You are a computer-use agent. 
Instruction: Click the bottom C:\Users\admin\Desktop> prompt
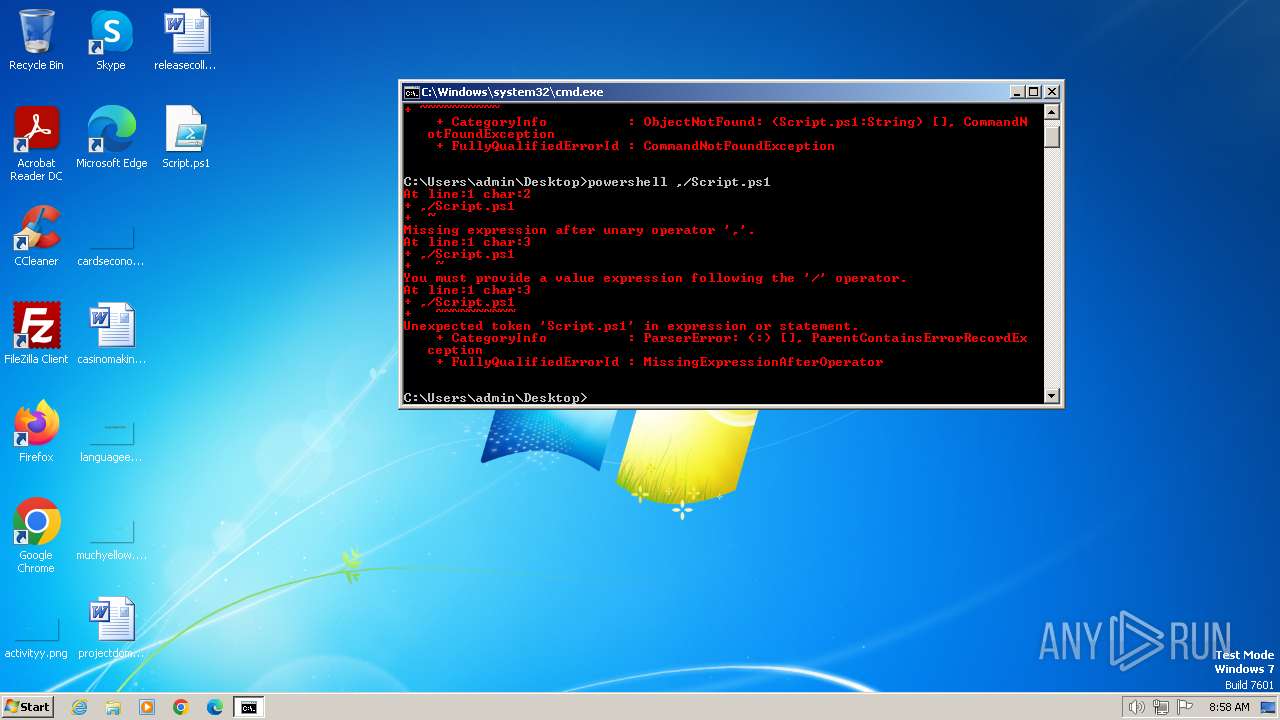point(495,398)
